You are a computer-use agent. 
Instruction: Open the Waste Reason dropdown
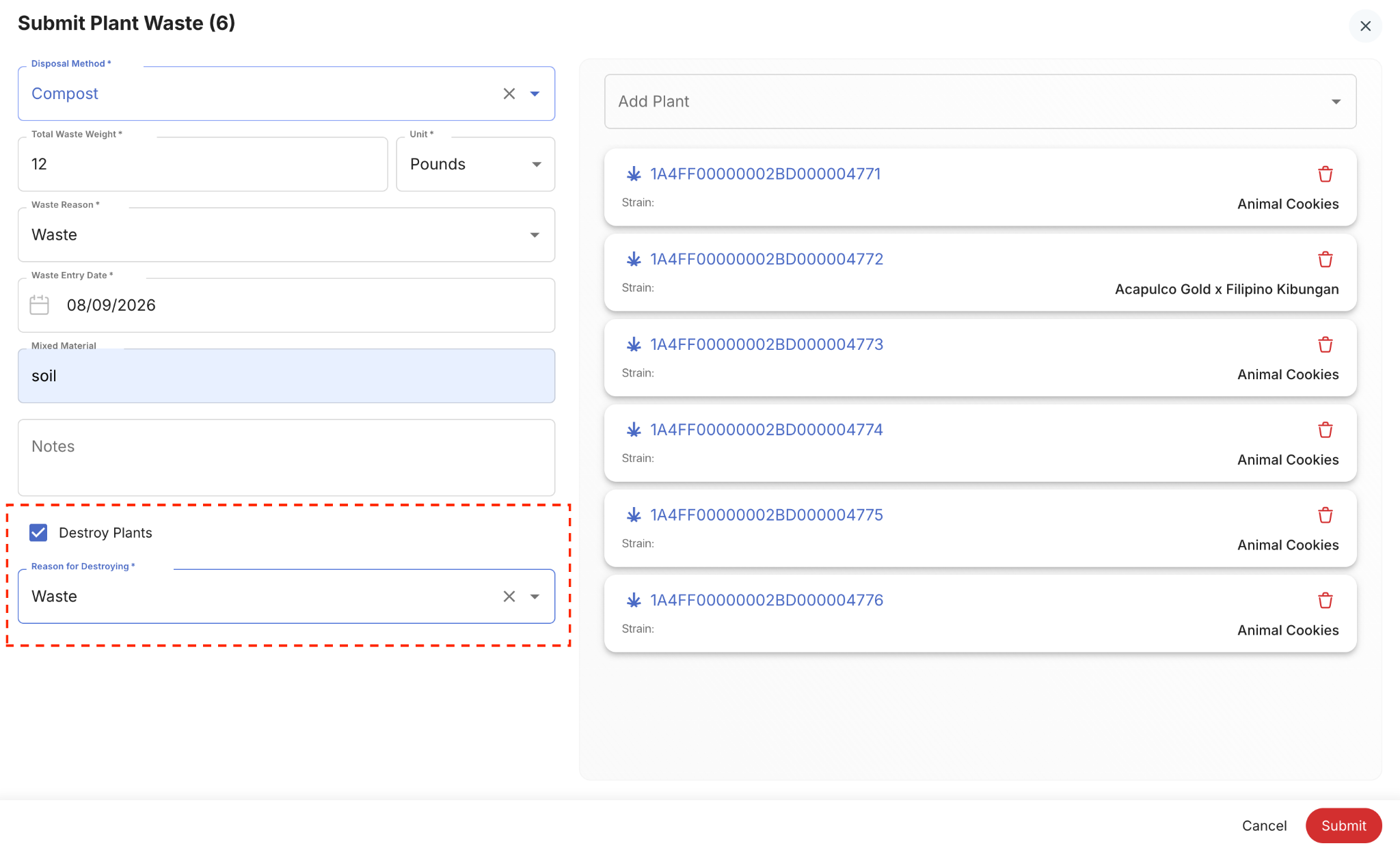pos(286,234)
